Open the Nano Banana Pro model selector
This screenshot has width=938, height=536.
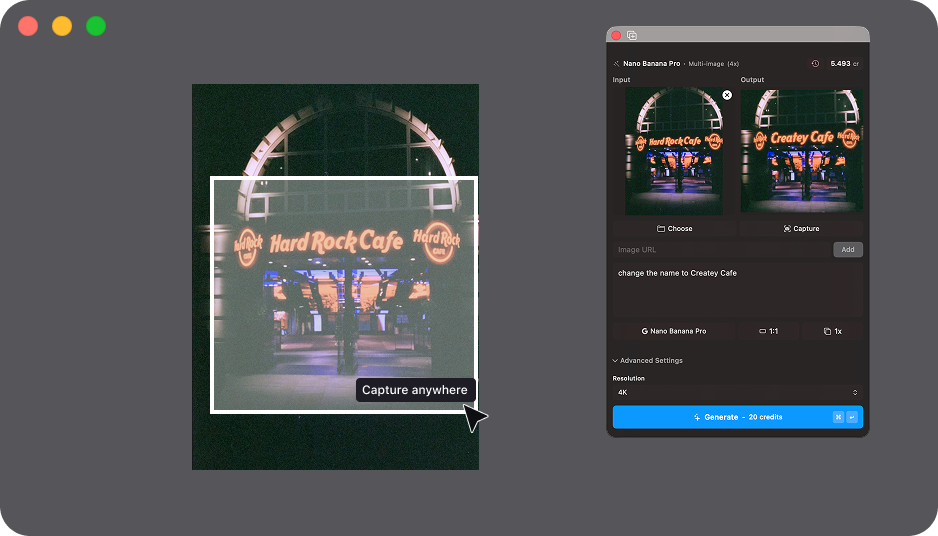(674, 331)
